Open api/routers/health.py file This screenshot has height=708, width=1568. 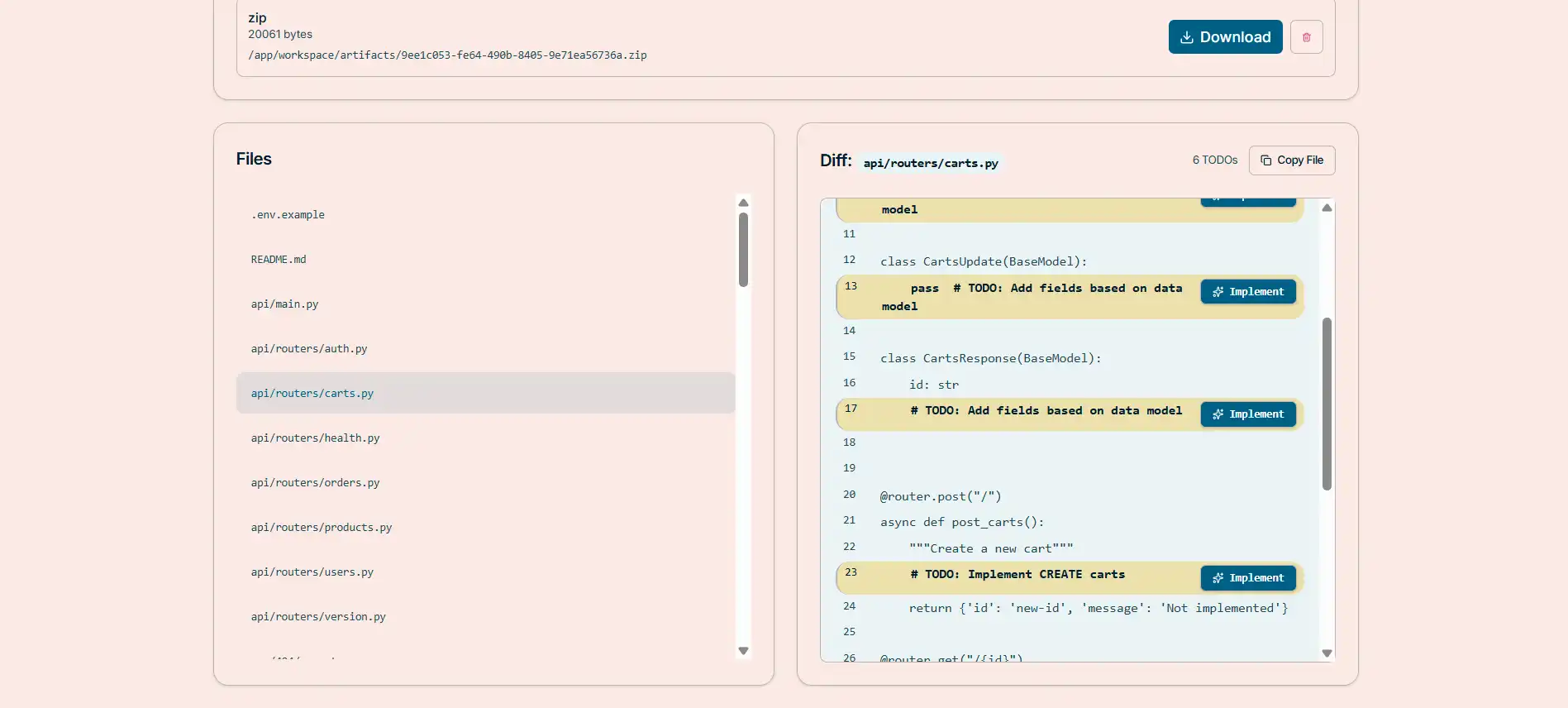(x=486, y=438)
